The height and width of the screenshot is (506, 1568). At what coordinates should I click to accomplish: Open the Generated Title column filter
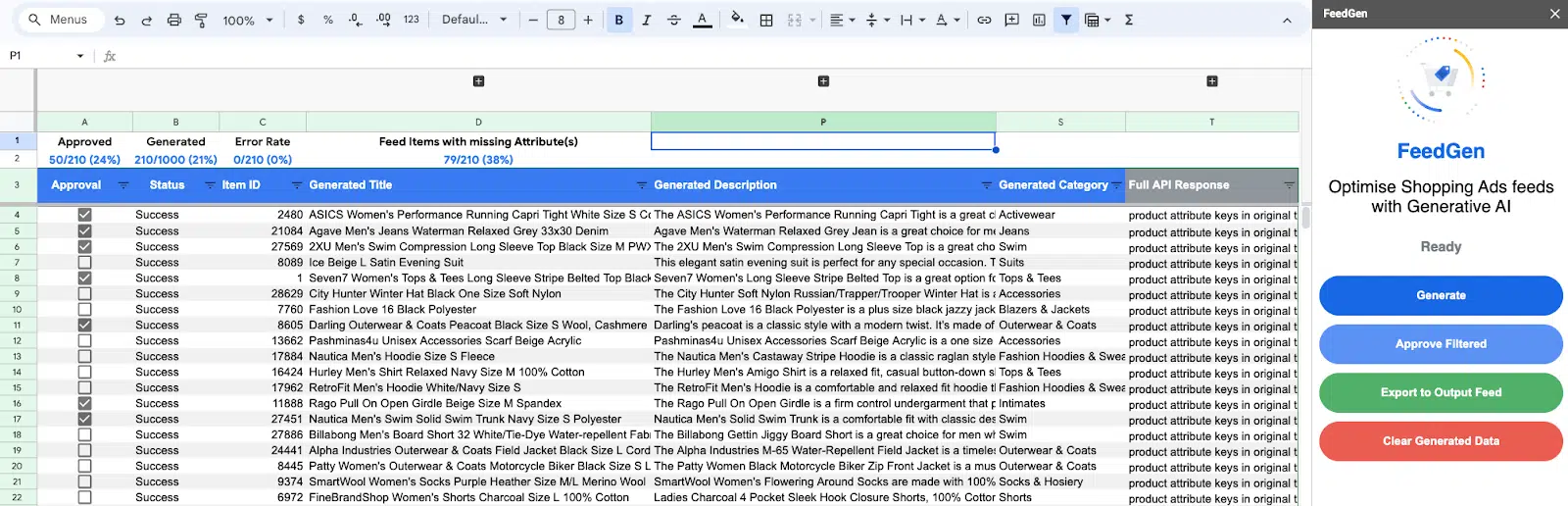coord(641,185)
